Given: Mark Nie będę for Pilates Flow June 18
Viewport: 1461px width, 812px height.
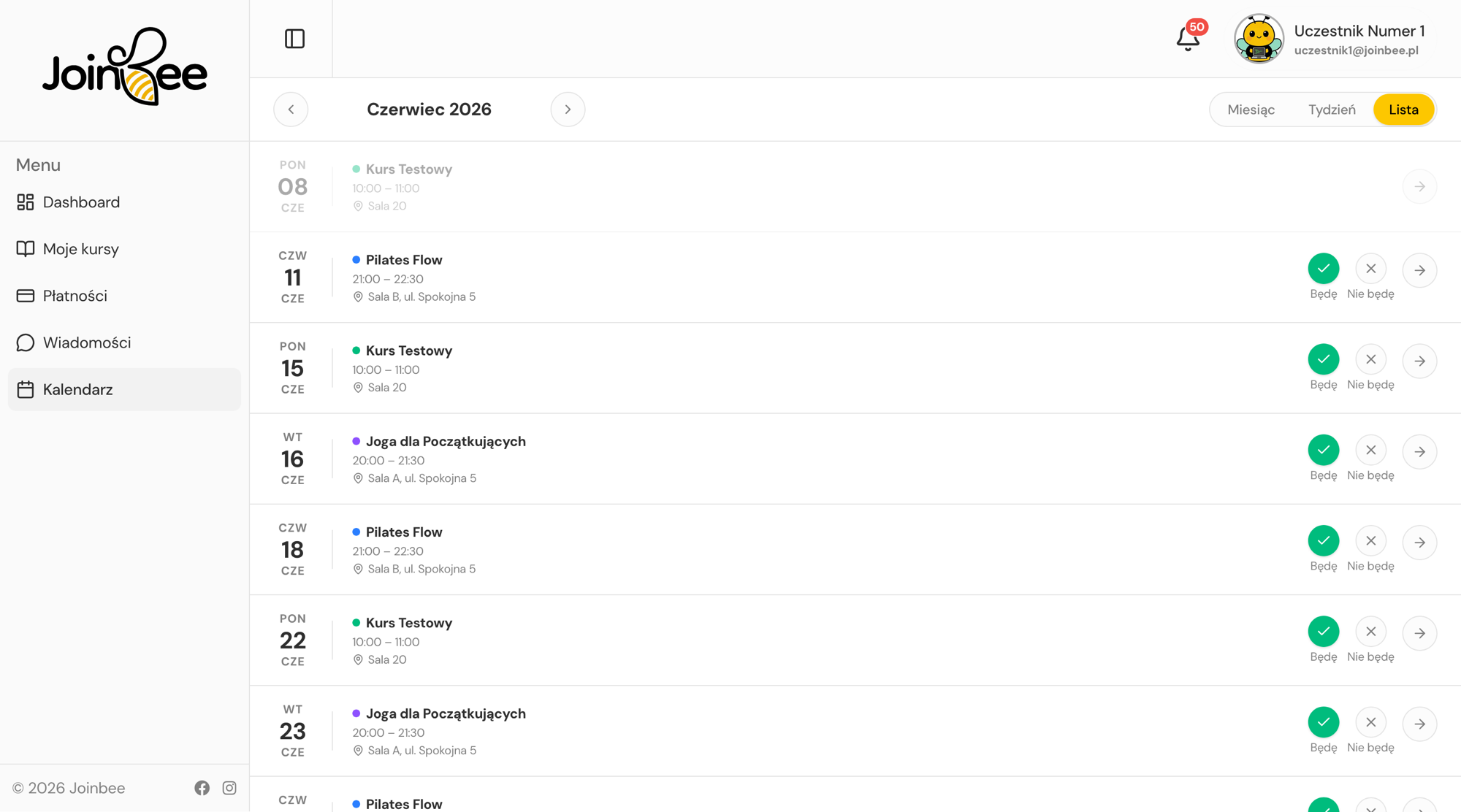Looking at the screenshot, I should coord(1370,540).
